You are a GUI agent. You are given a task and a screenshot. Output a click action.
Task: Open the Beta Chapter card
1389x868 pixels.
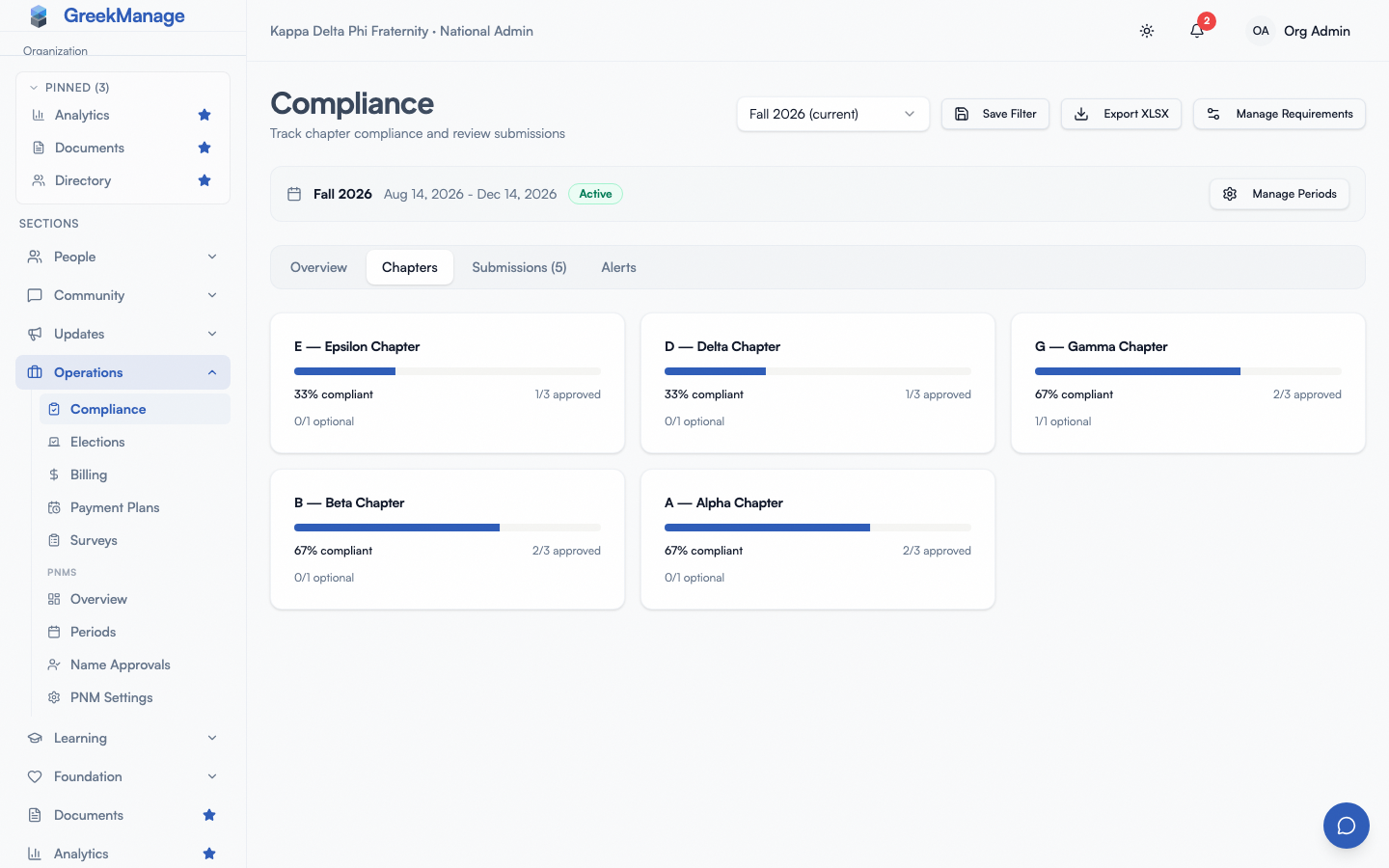[448, 539]
